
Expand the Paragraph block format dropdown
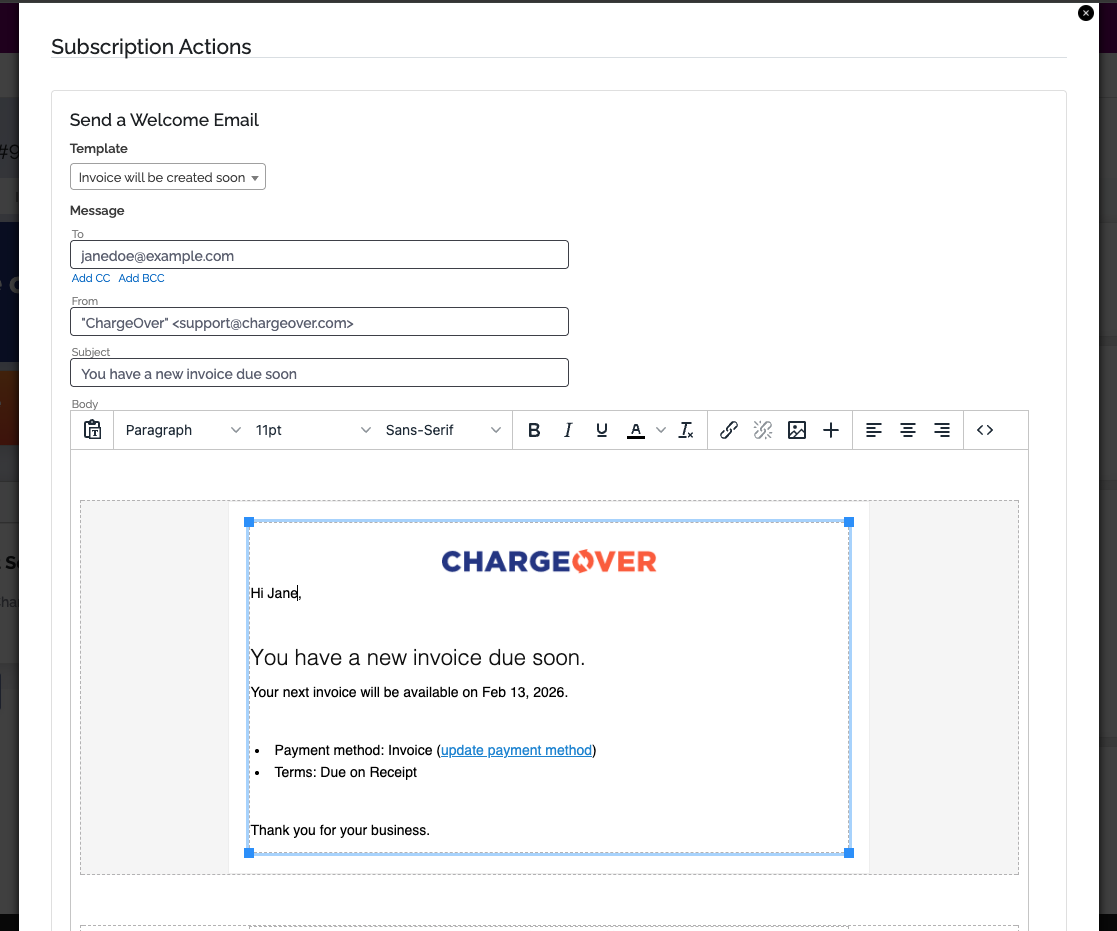coord(183,430)
